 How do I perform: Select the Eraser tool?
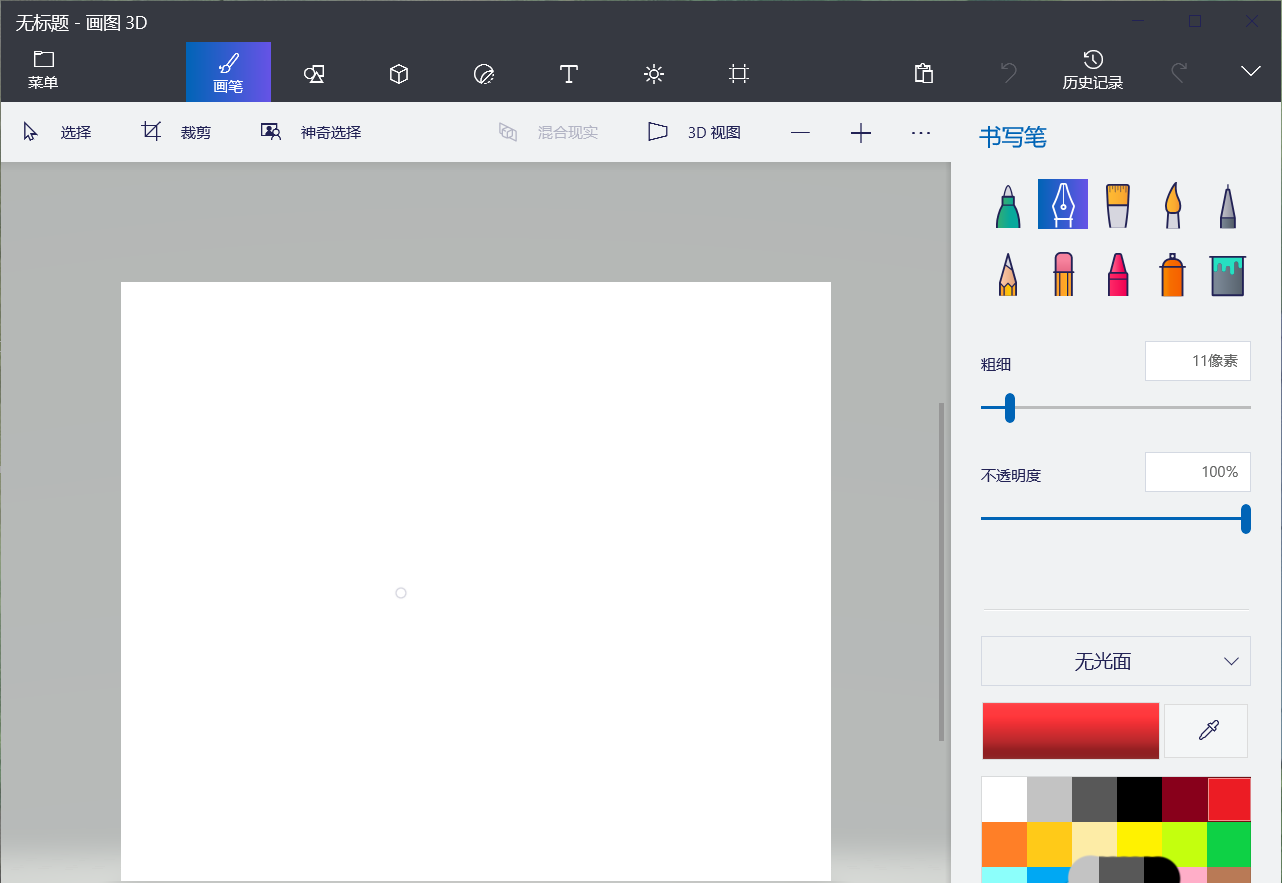click(x=1063, y=273)
